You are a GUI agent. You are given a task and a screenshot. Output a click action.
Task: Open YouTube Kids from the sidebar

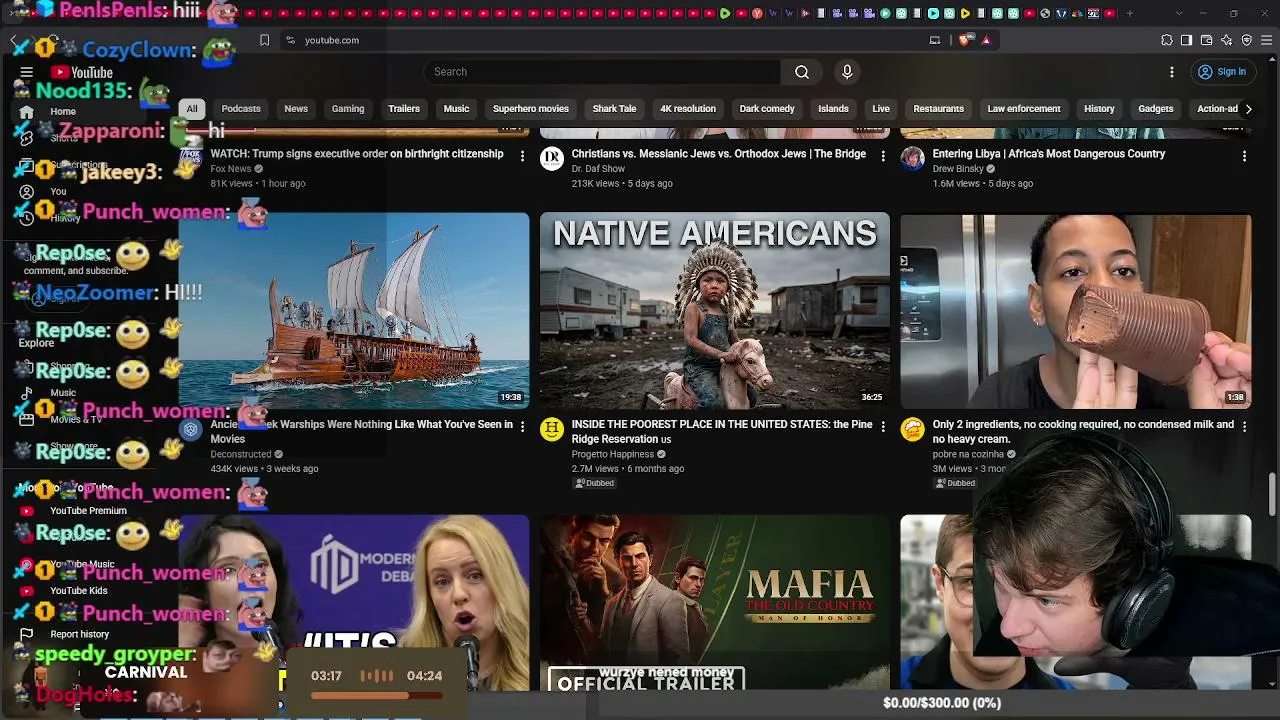tap(79, 591)
